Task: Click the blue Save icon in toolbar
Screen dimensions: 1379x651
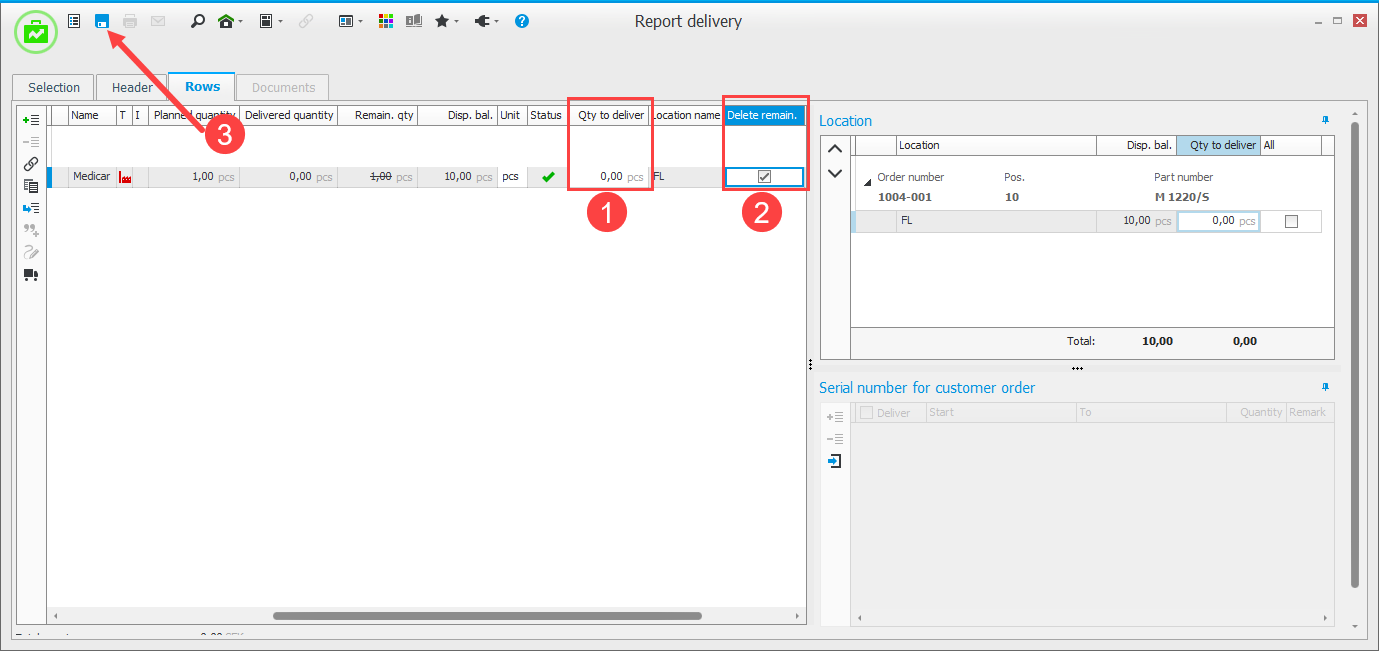Action: point(101,21)
